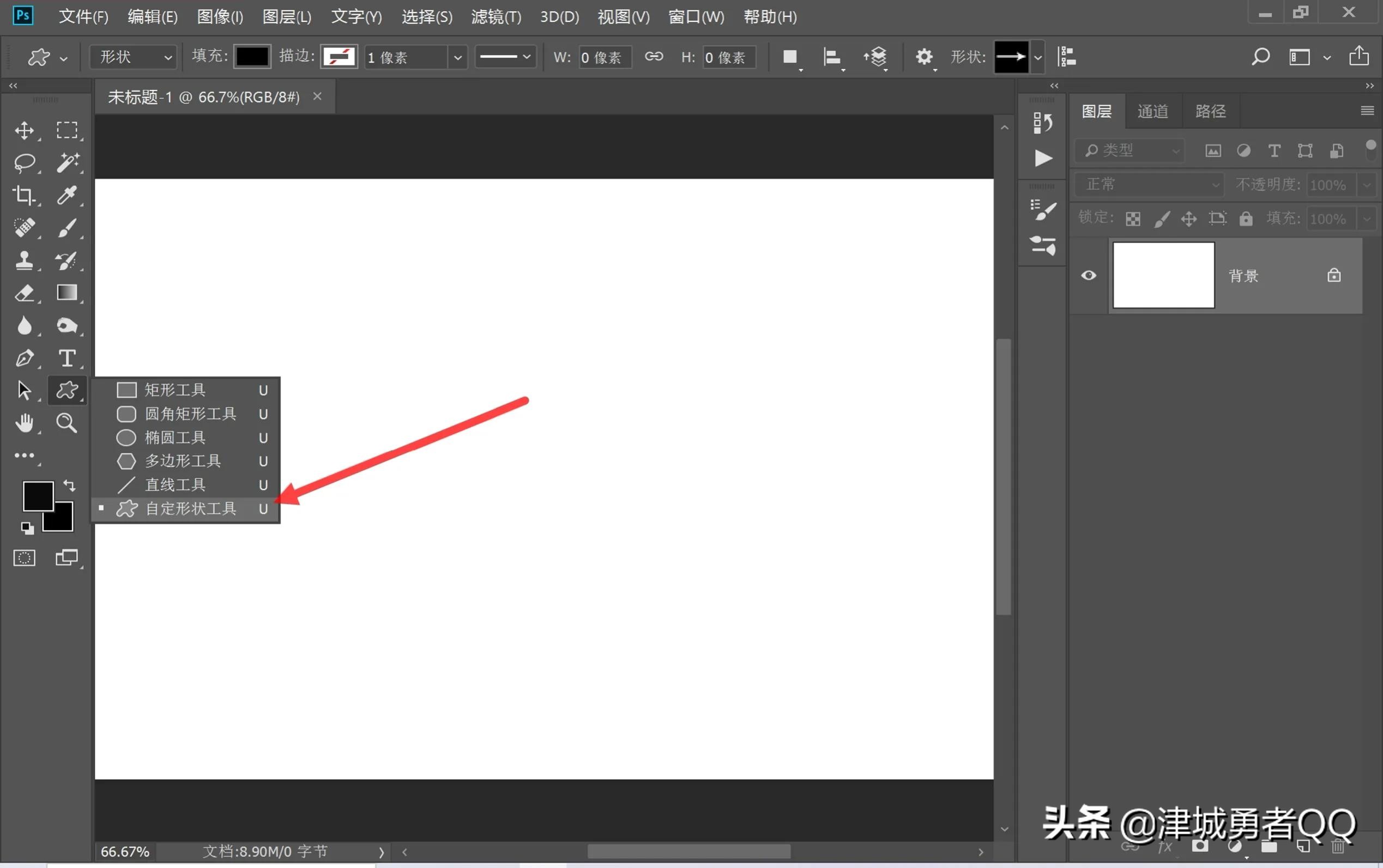This screenshot has height=868, width=1383.
Task: Select the Hand tool
Action: click(24, 423)
